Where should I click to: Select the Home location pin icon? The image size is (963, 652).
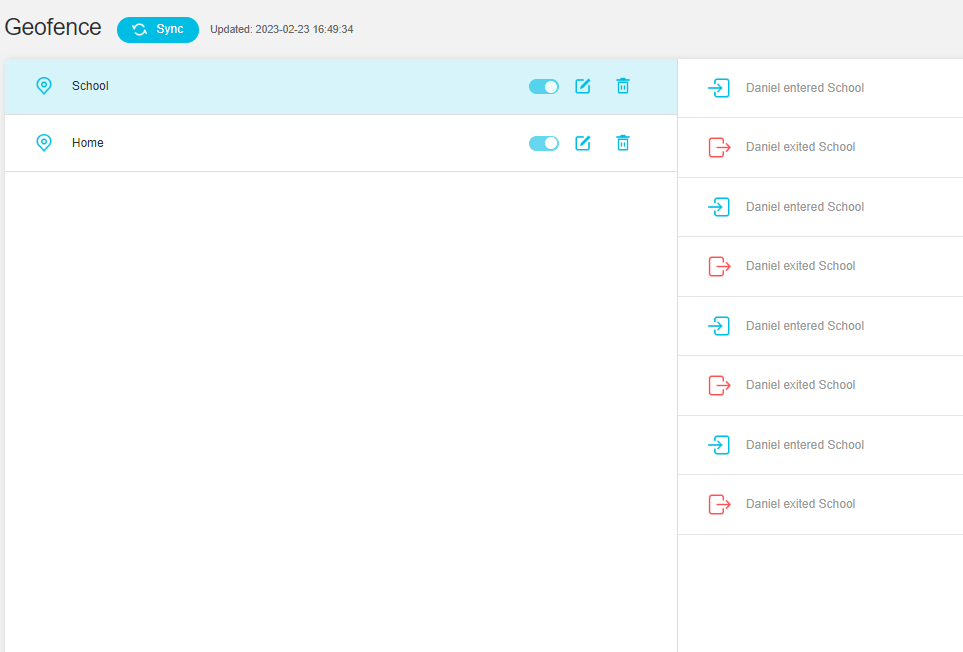coord(44,142)
